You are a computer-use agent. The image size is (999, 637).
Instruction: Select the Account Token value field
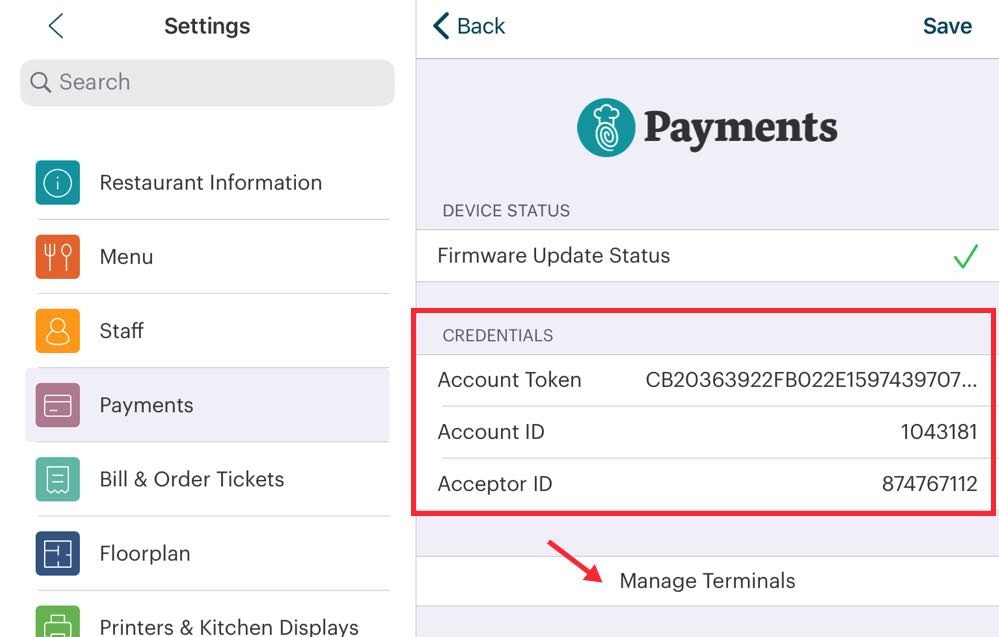[x=811, y=380]
